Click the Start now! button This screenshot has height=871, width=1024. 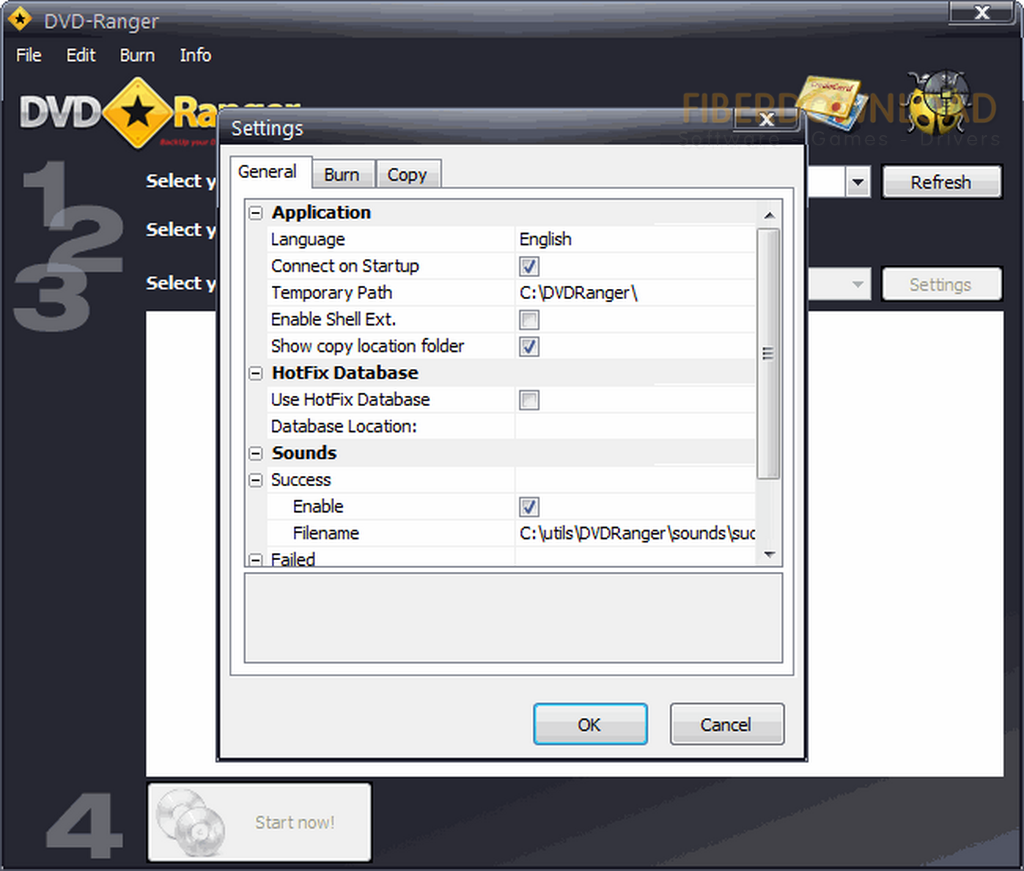[260, 822]
